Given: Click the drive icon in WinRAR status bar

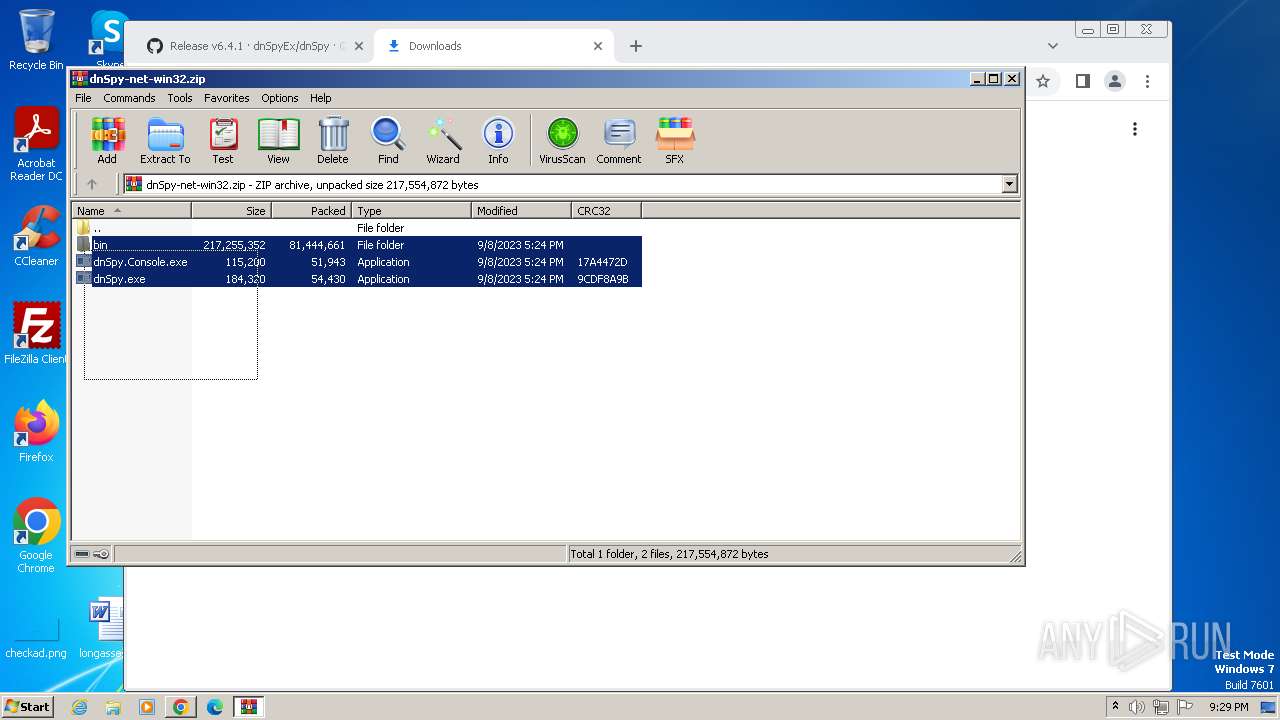Looking at the screenshot, I should point(82,554).
